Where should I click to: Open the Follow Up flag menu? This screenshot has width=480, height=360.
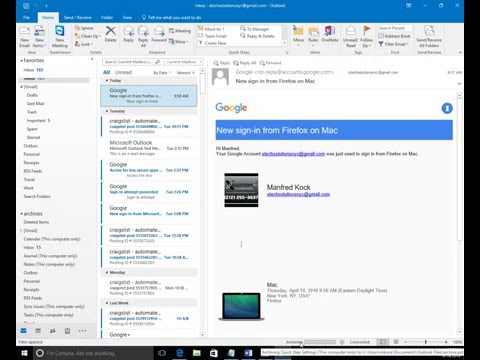(366, 37)
